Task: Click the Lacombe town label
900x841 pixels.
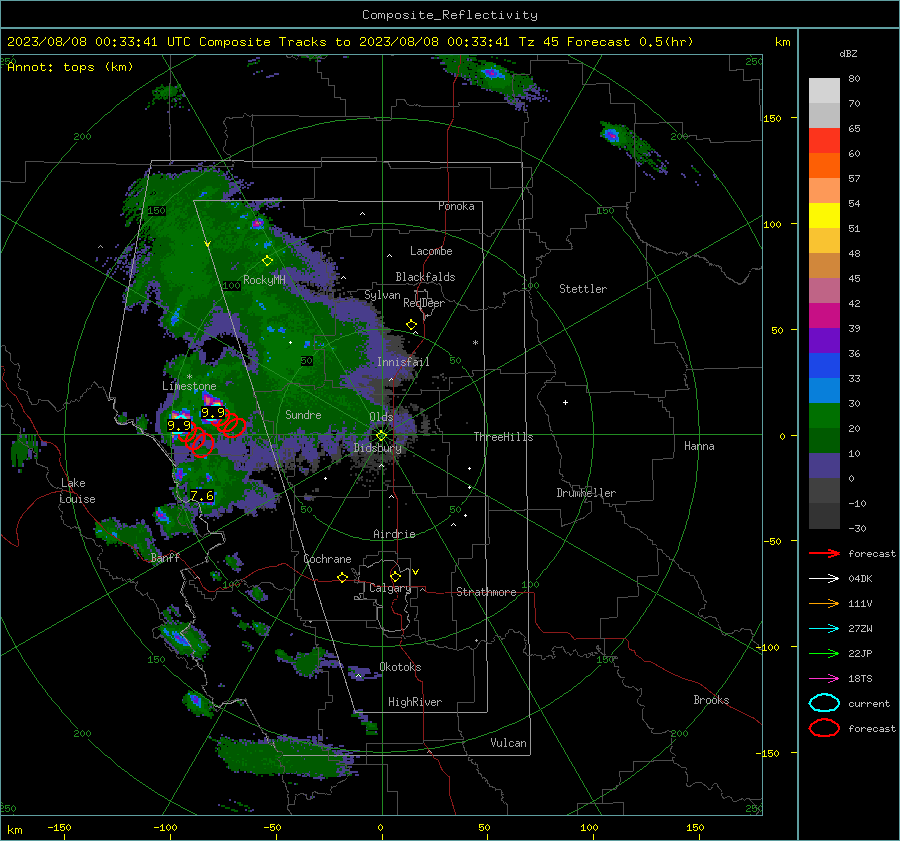Action: pyautogui.click(x=431, y=251)
